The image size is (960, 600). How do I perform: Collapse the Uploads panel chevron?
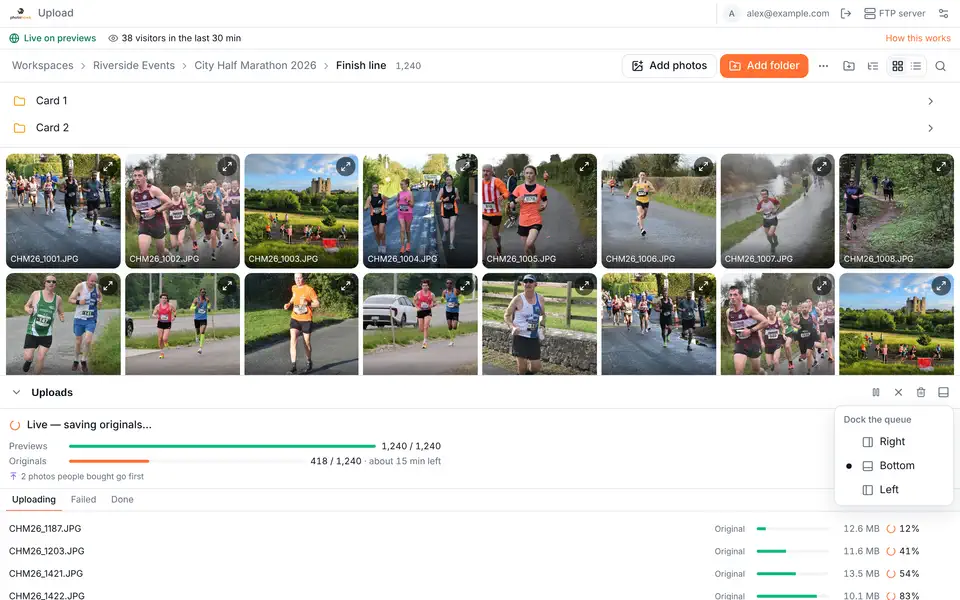[x=17, y=392]
